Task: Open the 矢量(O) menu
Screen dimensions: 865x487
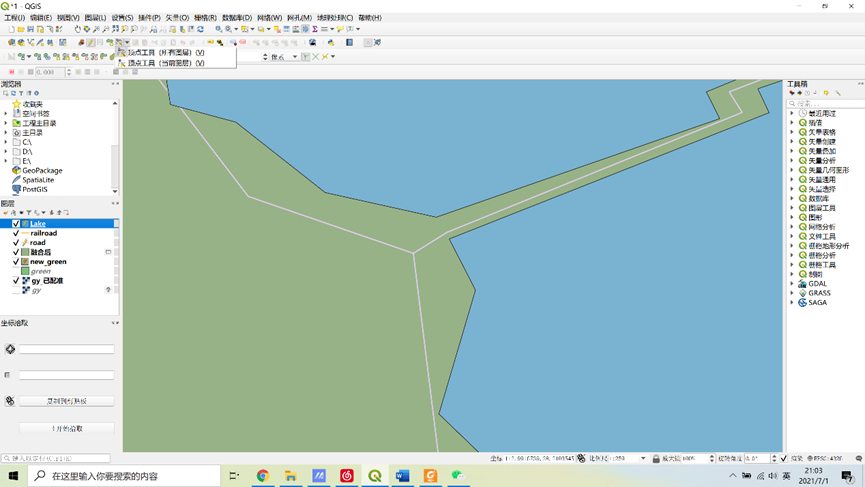Action: (177, 18)
